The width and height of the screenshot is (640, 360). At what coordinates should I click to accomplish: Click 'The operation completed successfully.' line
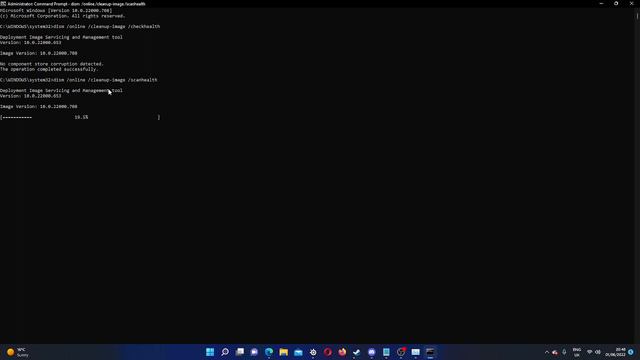click(49, 69)
